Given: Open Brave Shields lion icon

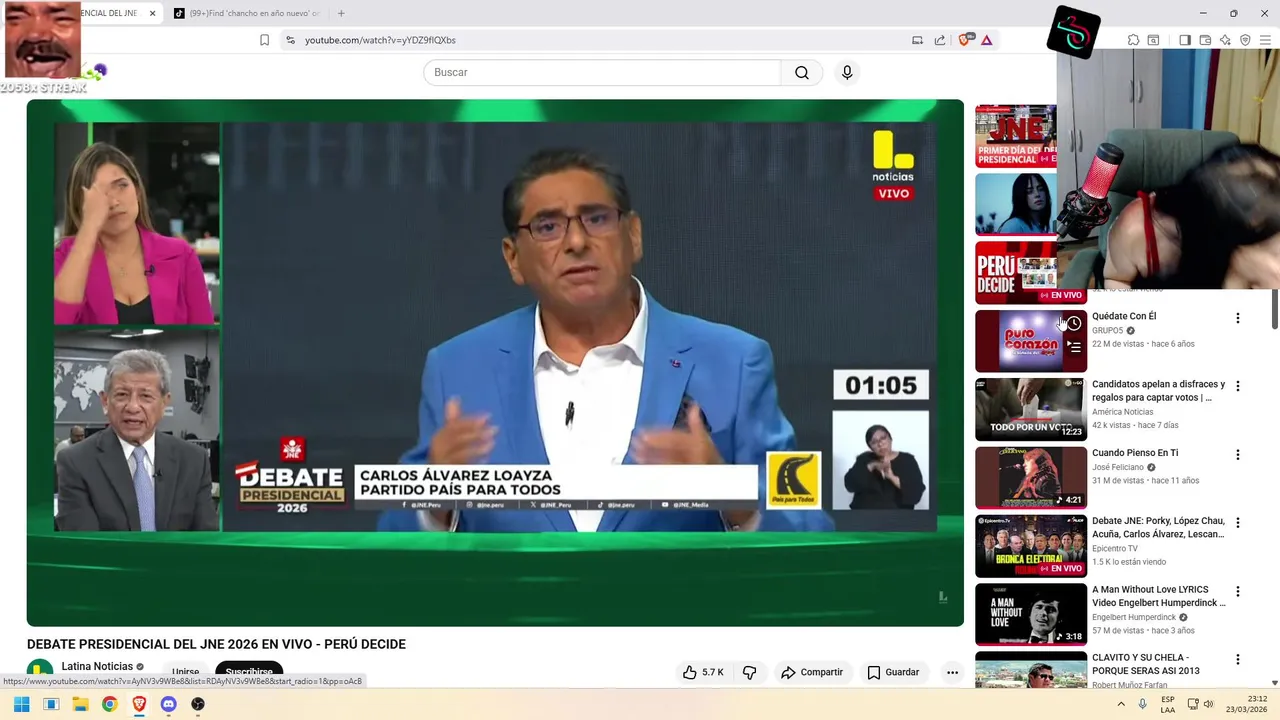Looking at the screenshot, I should (966, 40).
